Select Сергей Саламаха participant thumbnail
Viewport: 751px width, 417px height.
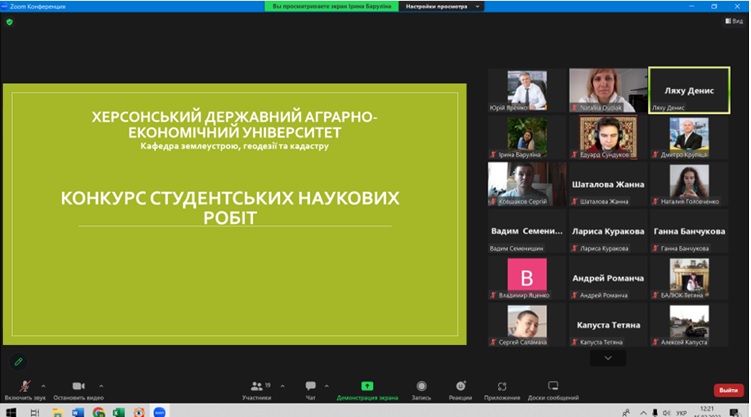point(527,325)
